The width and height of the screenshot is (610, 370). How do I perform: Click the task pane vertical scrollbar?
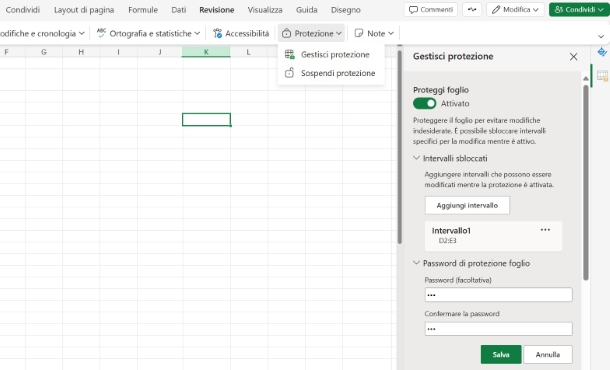pyautogui.click(x=586, y=182)
